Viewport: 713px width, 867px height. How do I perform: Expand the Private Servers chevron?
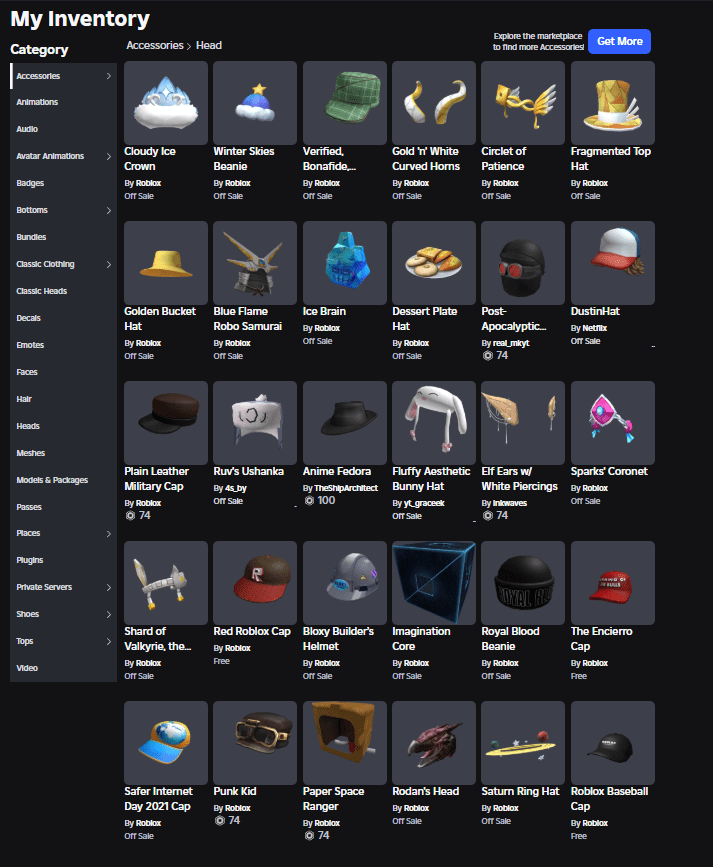coord(109,587)
